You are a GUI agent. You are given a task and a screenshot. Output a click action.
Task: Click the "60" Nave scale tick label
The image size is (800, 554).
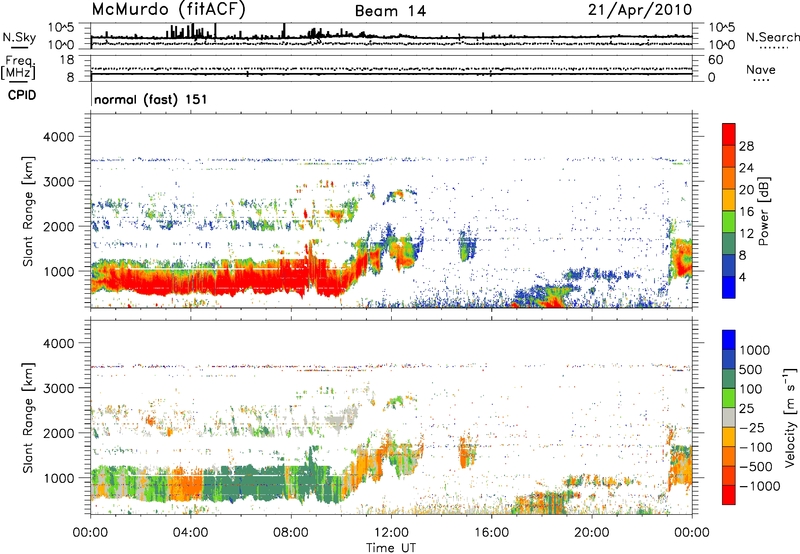715,60
